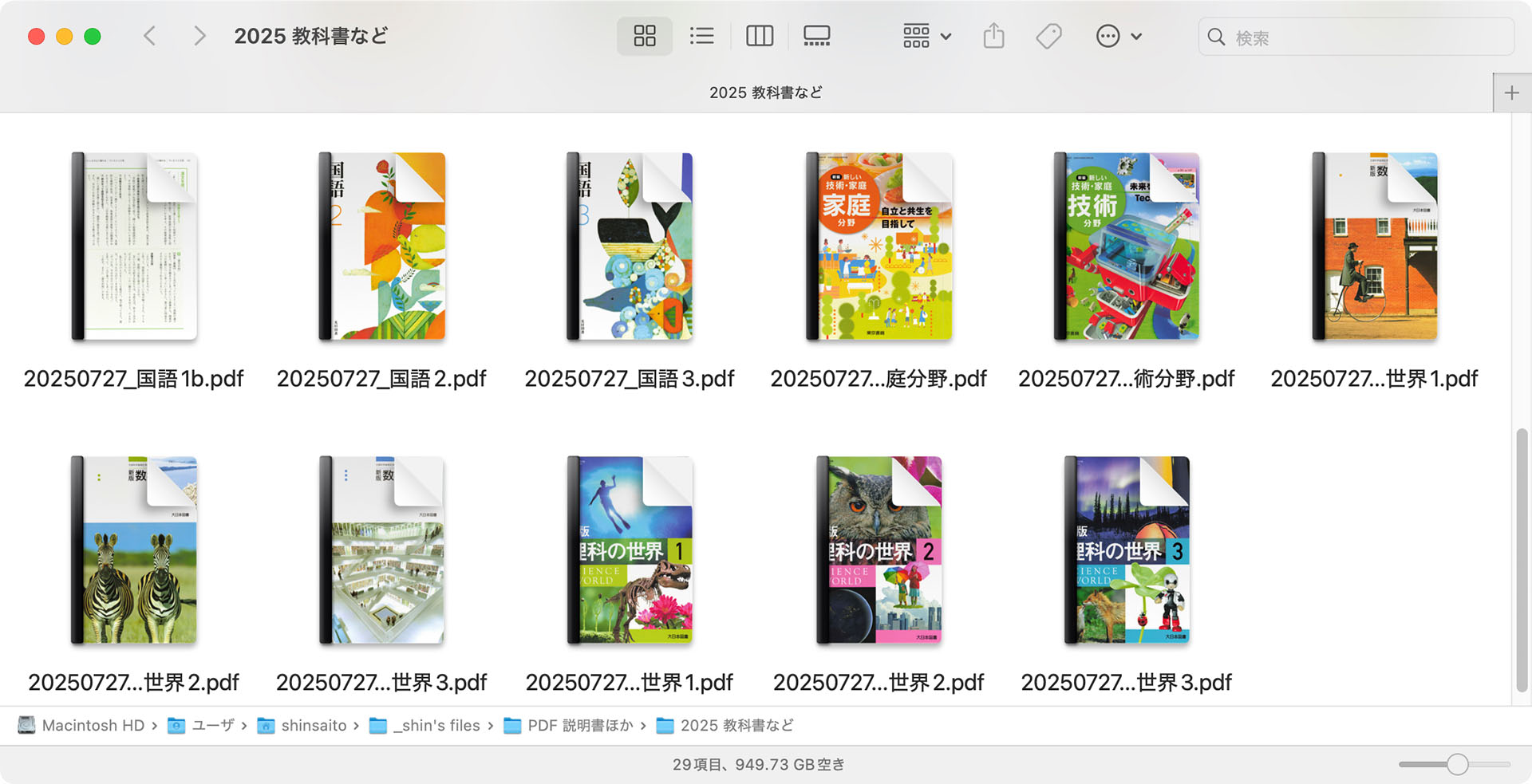Open the More actions ellipsis menu

1109,36
